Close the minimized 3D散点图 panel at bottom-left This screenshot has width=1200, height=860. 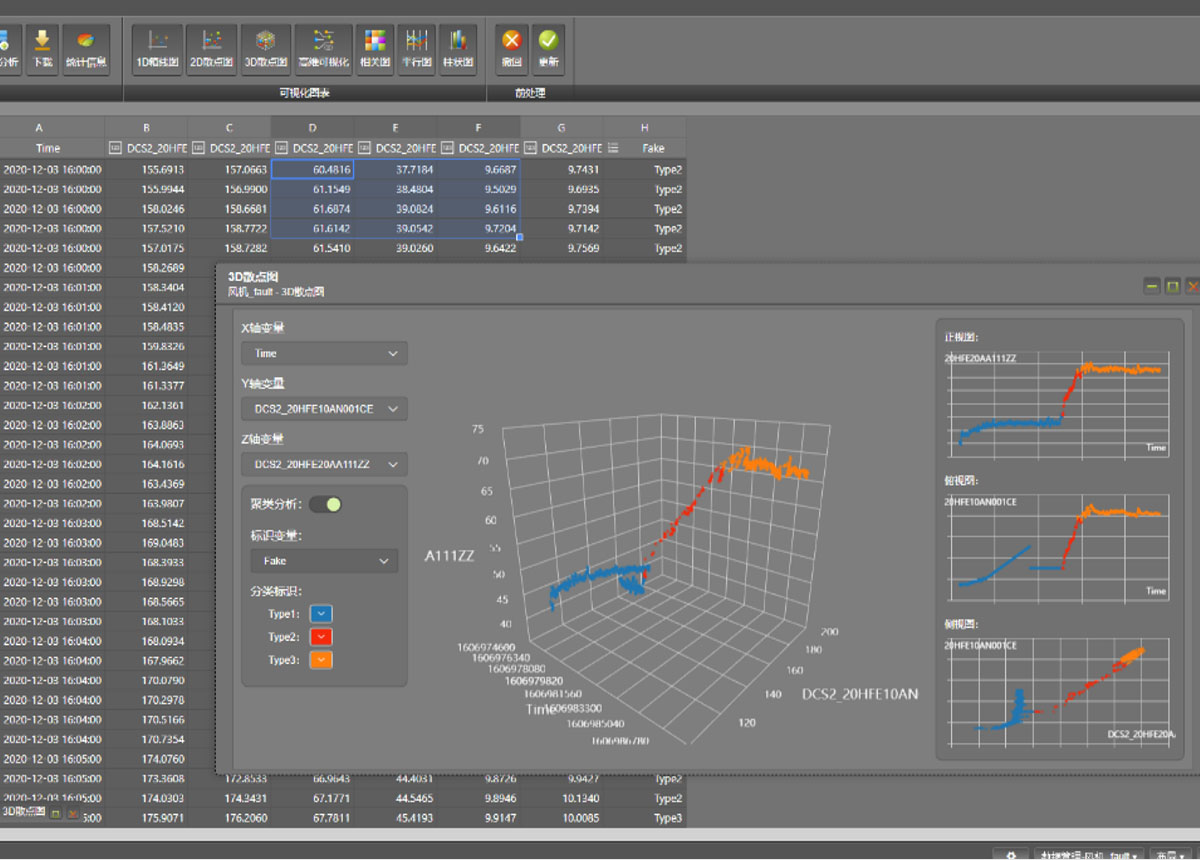tap(73, 814)
